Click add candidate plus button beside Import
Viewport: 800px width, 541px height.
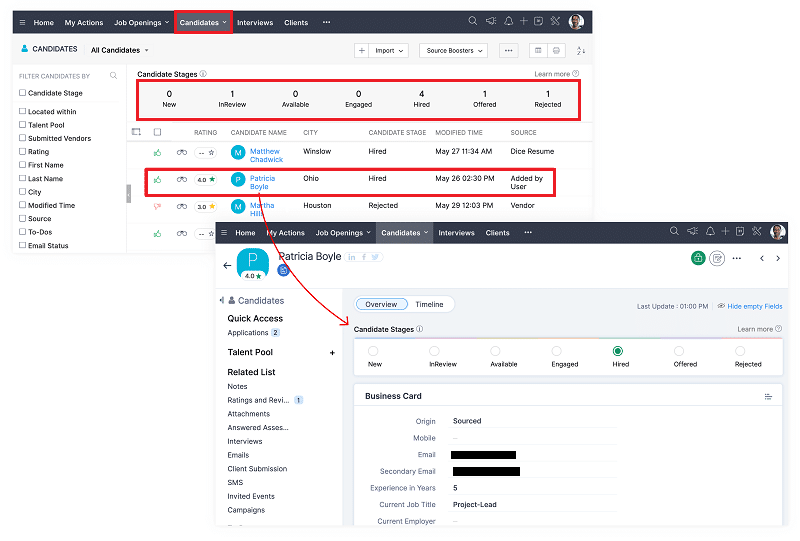pyautogui.click(x=361, y=51)
